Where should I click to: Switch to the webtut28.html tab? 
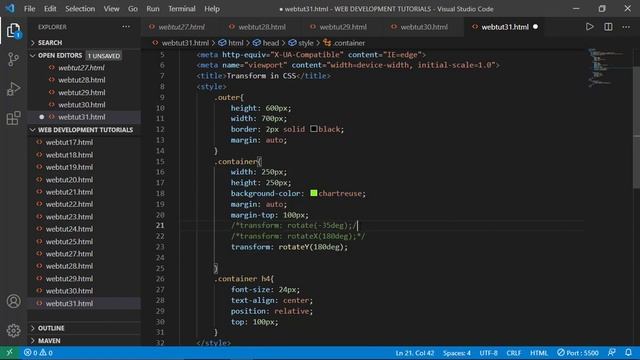[262, 27]
